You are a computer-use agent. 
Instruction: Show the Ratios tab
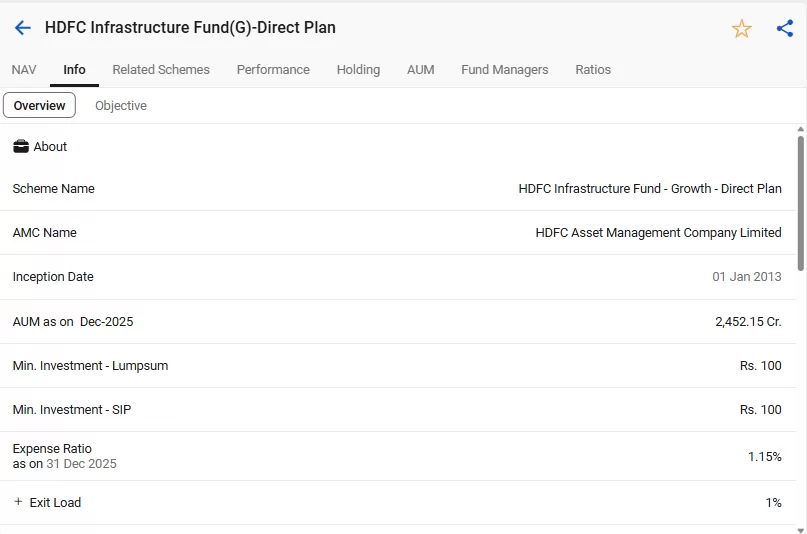coord(593,69)
